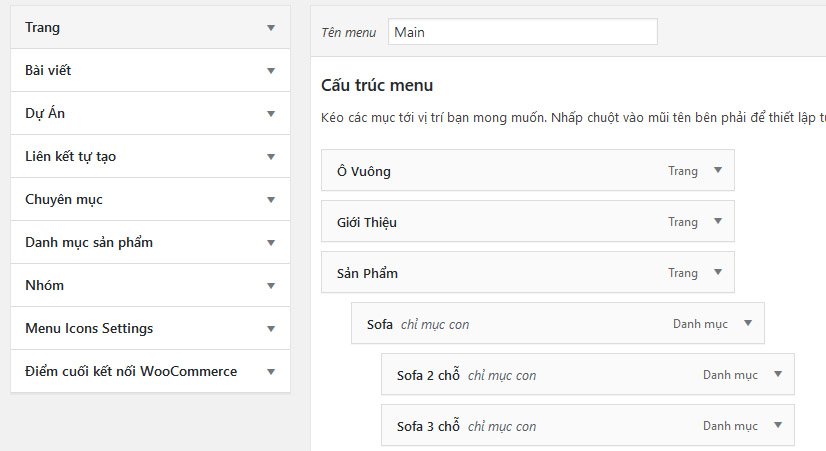Select the Giới Thiệu menu item title
The image size is (826, 451).
coord(367,222)
